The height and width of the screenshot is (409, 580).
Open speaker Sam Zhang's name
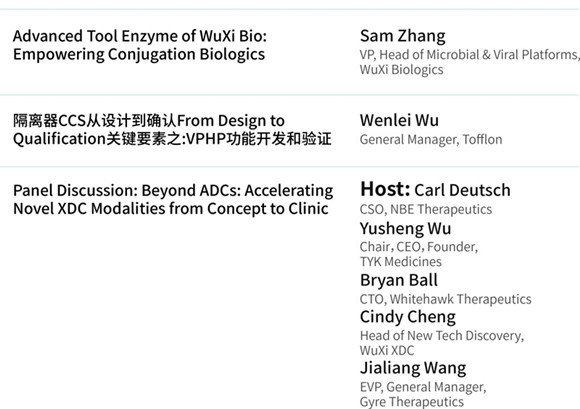click(x=403, y=37)
